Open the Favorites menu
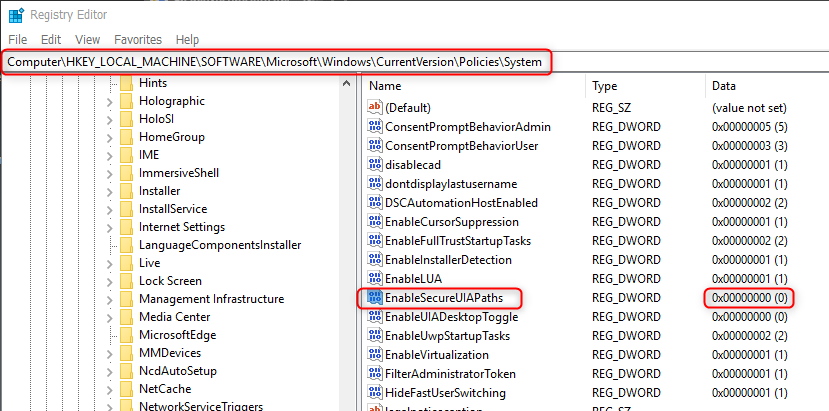This screenshot has height=411, width=829. click(x=137, y=39)
